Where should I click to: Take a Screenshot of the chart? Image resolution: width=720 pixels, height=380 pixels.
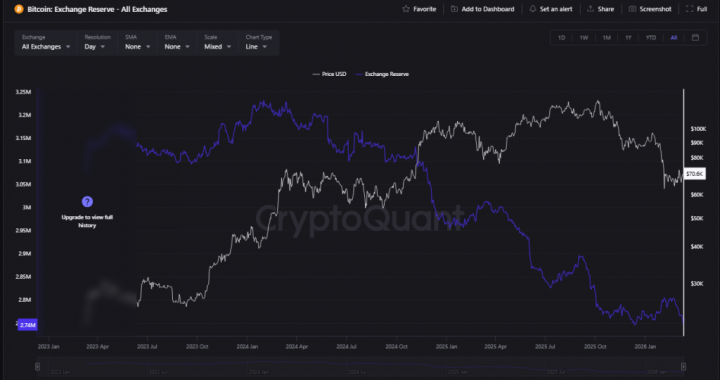pos(650,9)
